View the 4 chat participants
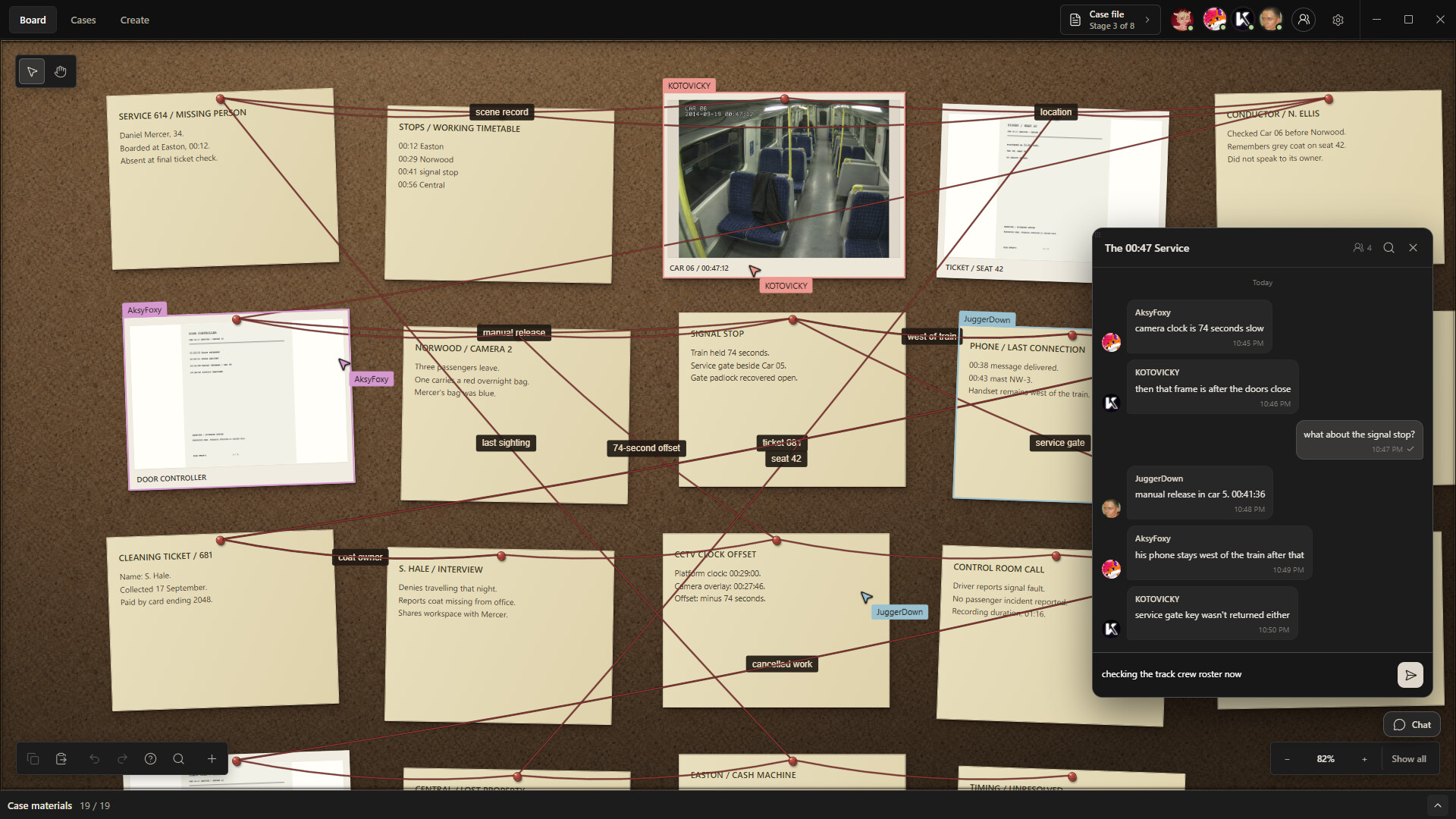The image size is (1456, 819). pos(1362,248)
